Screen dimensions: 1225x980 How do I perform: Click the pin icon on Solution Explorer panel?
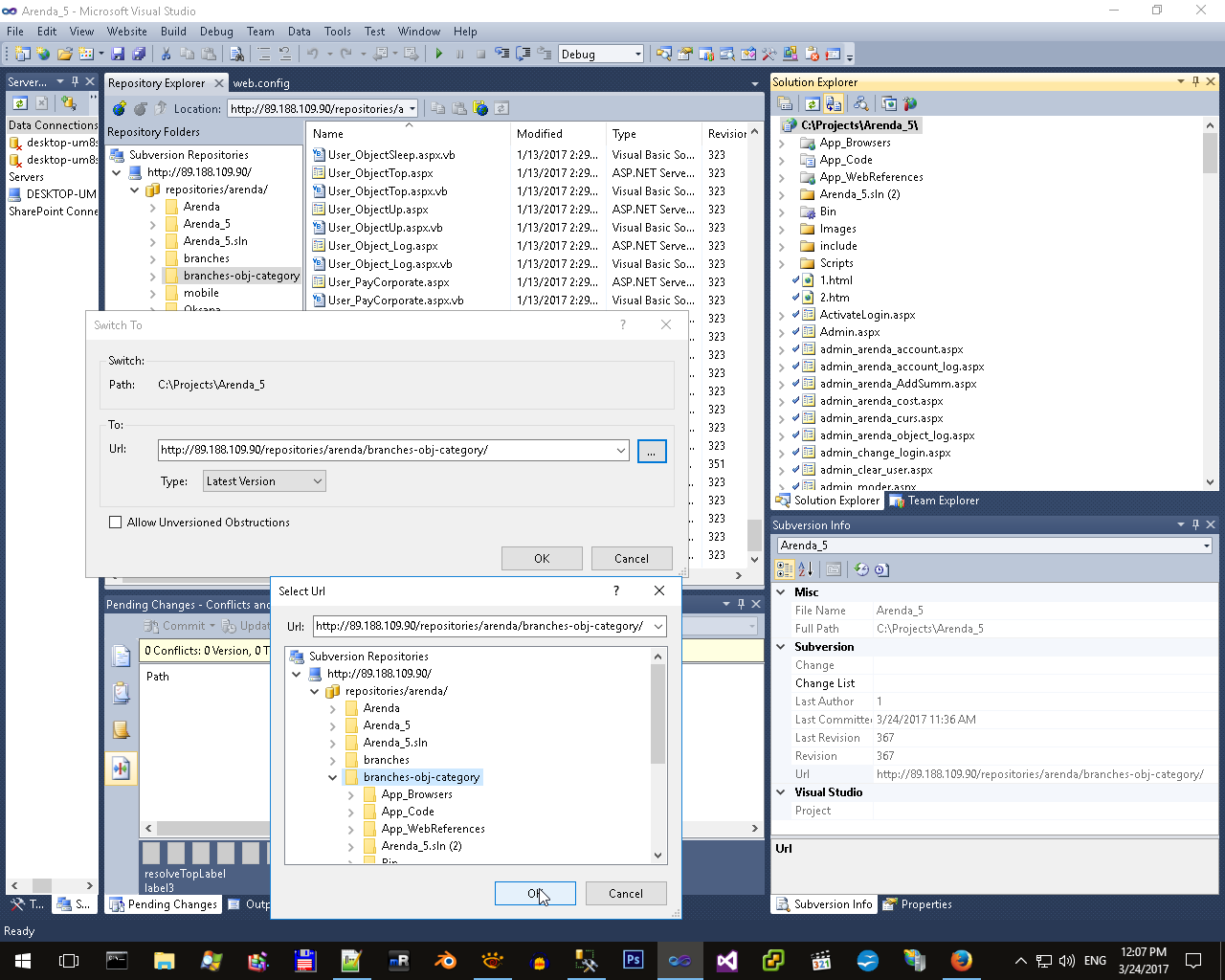tap(1195, 81)
